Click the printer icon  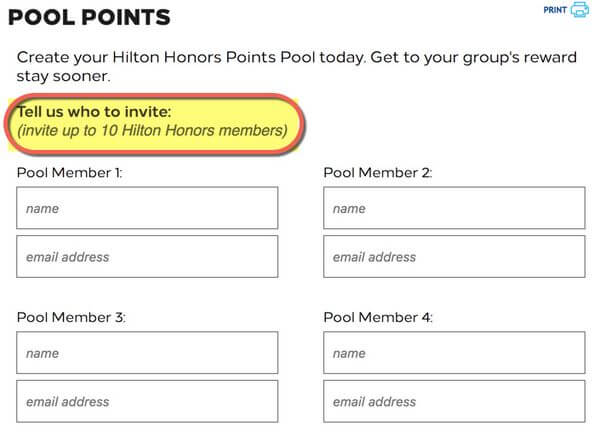[x=580, y=10]
